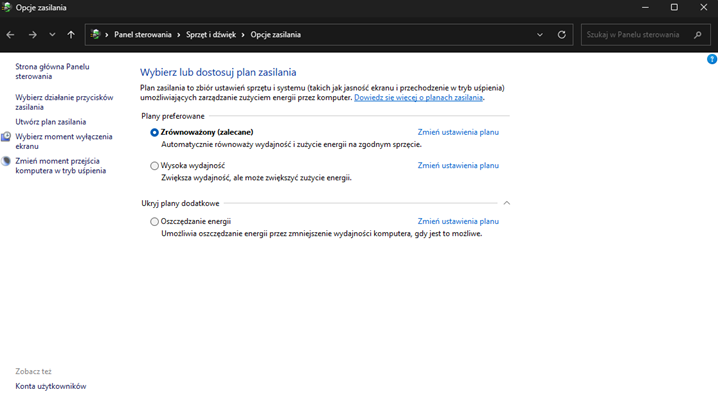
Task: Click Plany preferowane section label
Action: coord(173,116)
